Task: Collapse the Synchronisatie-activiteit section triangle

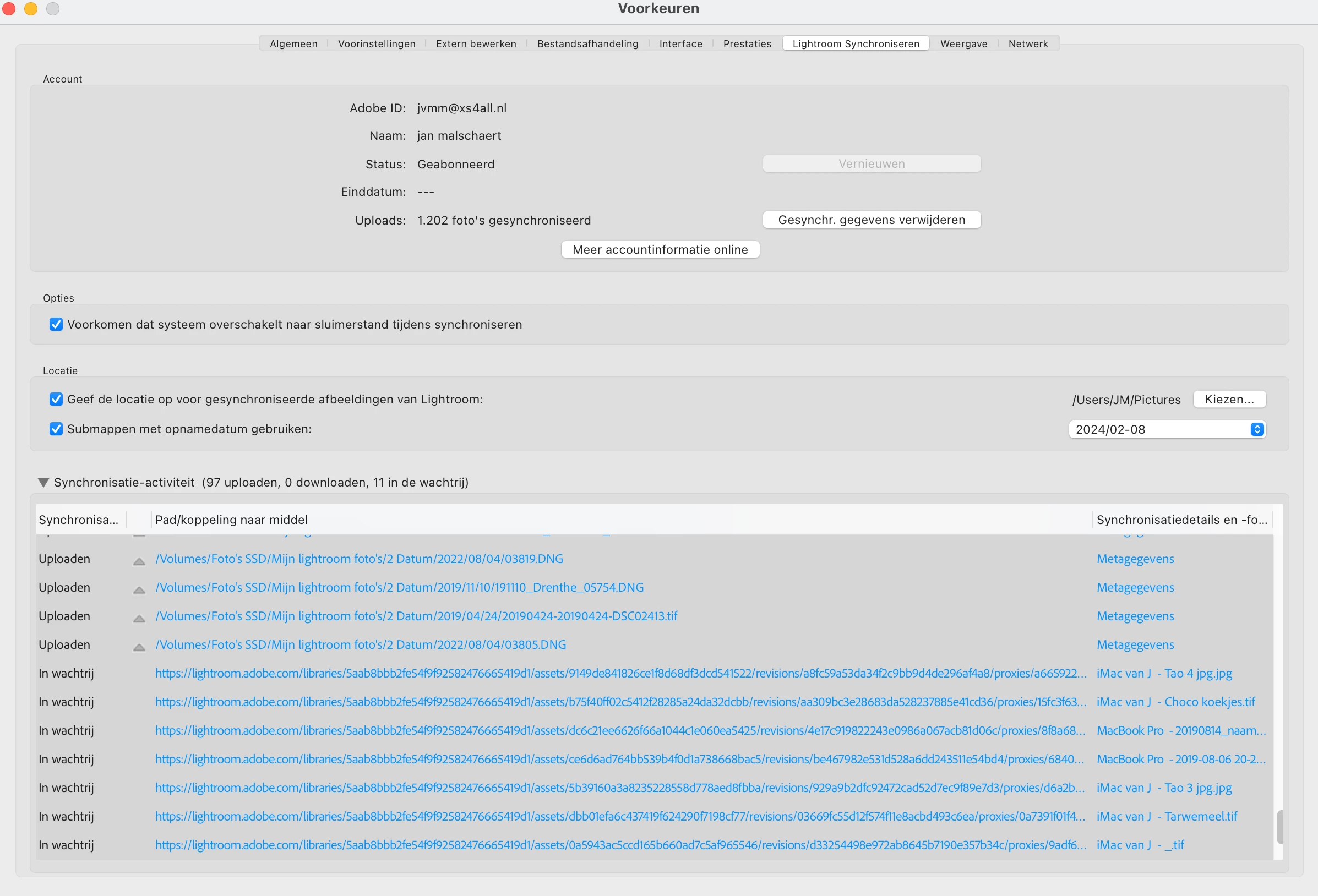Action: (x=43, y=482)
